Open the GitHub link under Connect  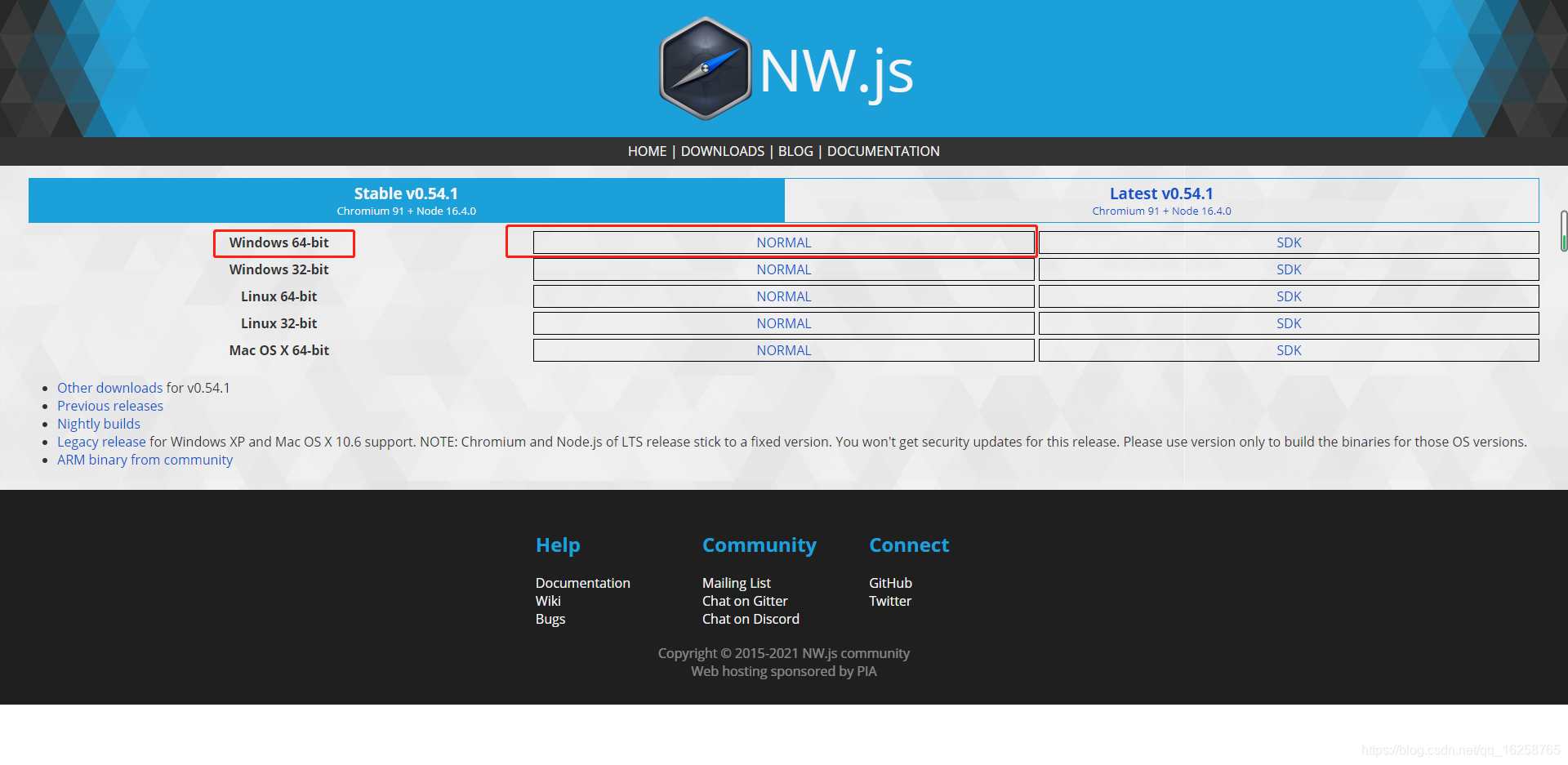coord(890,582)
